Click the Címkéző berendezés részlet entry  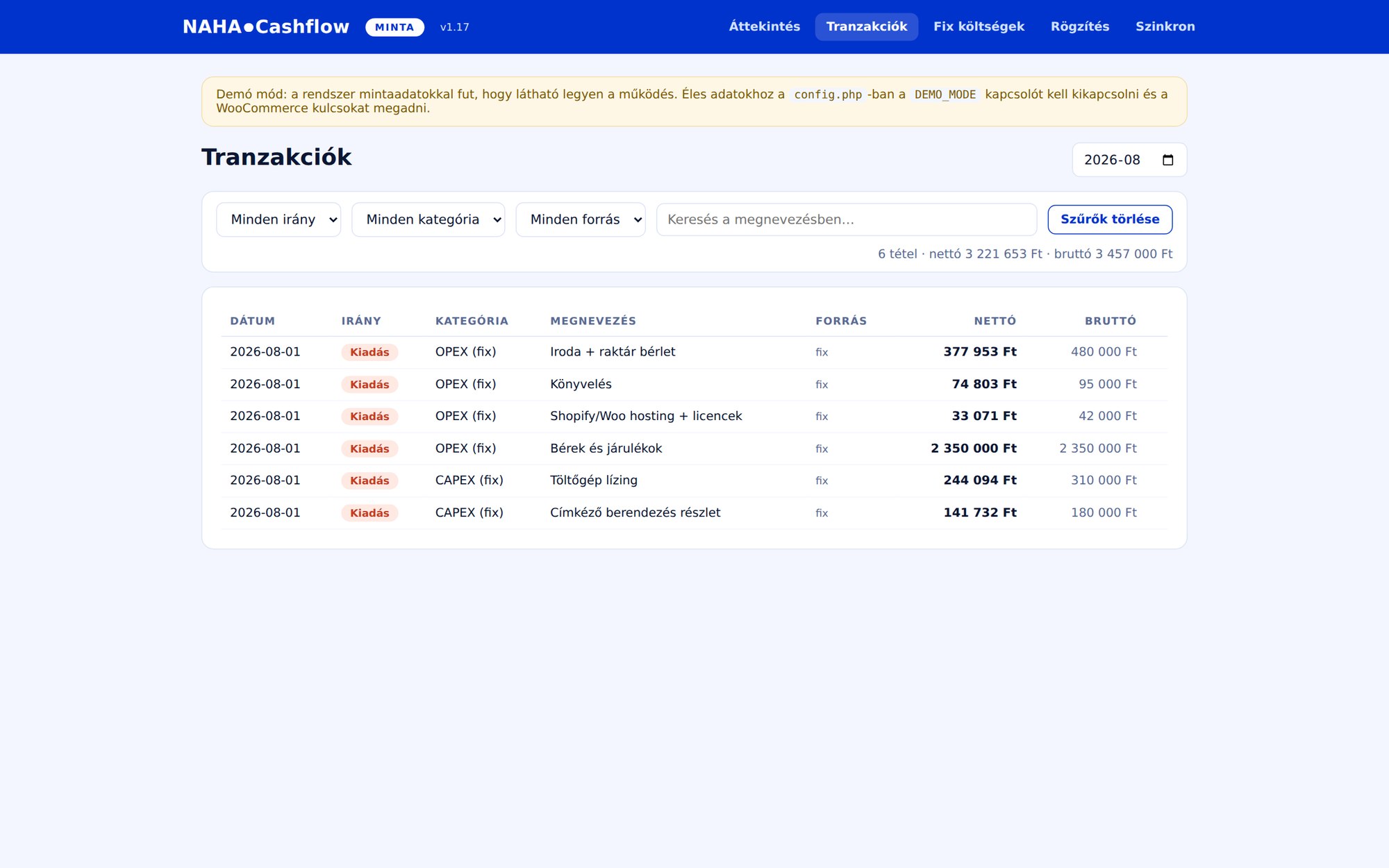pyautogui.click(x=635, y=512)
